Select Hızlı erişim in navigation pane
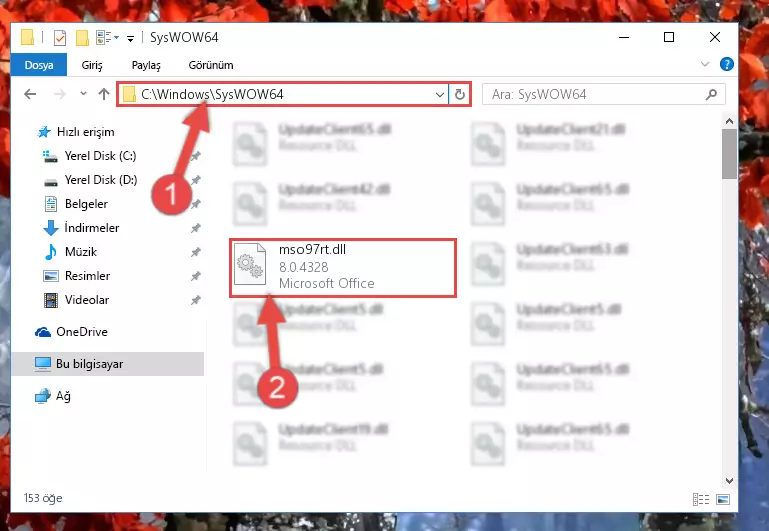 pos(85,132)
